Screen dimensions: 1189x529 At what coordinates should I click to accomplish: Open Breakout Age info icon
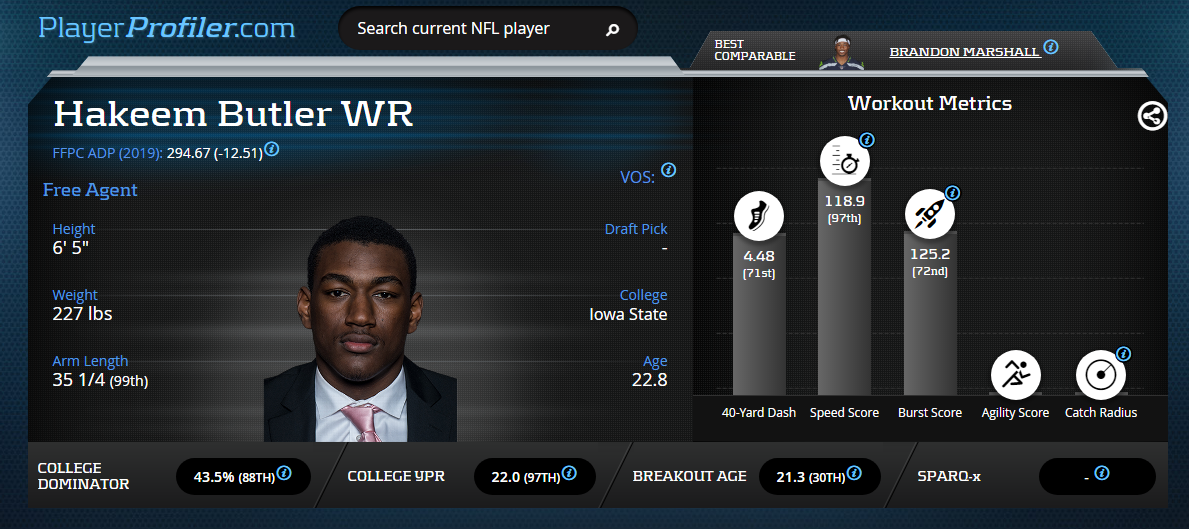(x=854, y=474)
